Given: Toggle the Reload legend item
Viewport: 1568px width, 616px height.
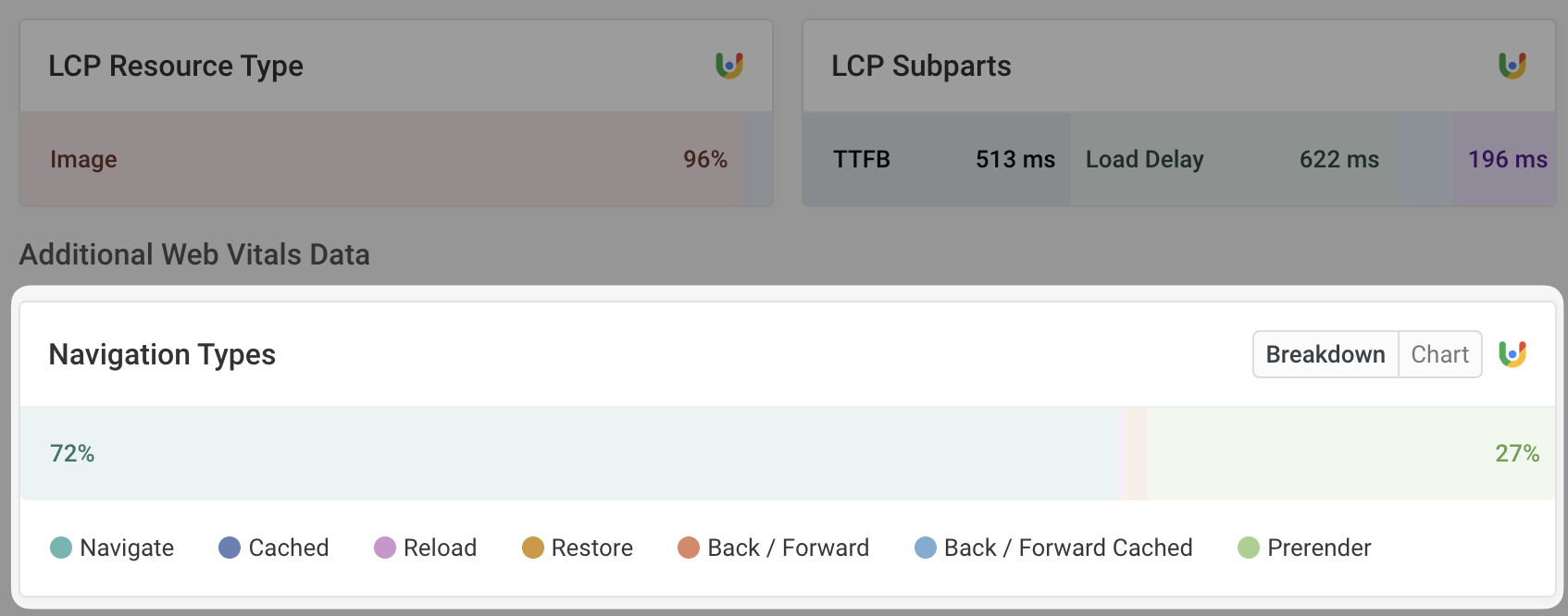Looking at the screenshot, I should click(426, 548).
